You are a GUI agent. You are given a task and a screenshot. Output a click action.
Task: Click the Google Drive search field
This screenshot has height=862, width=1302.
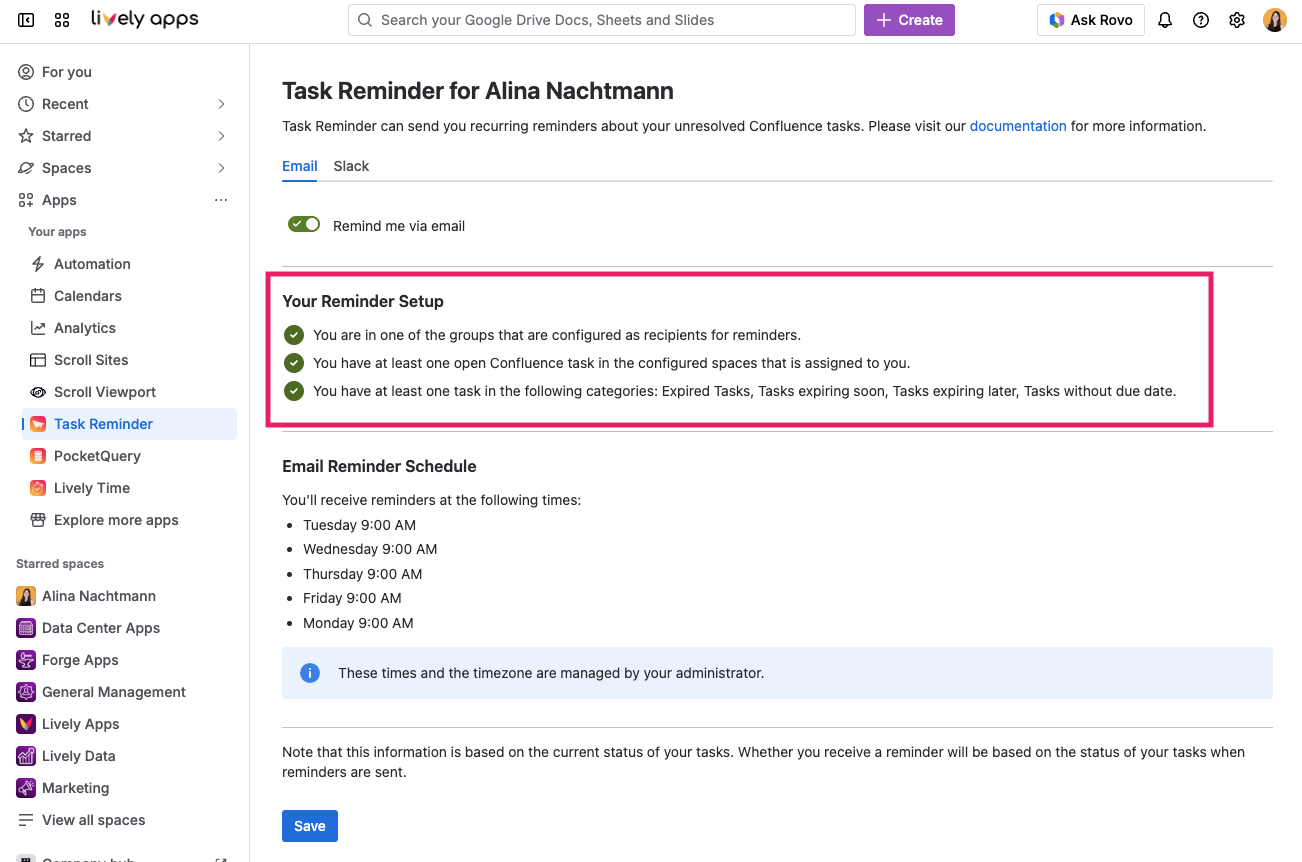601,19
